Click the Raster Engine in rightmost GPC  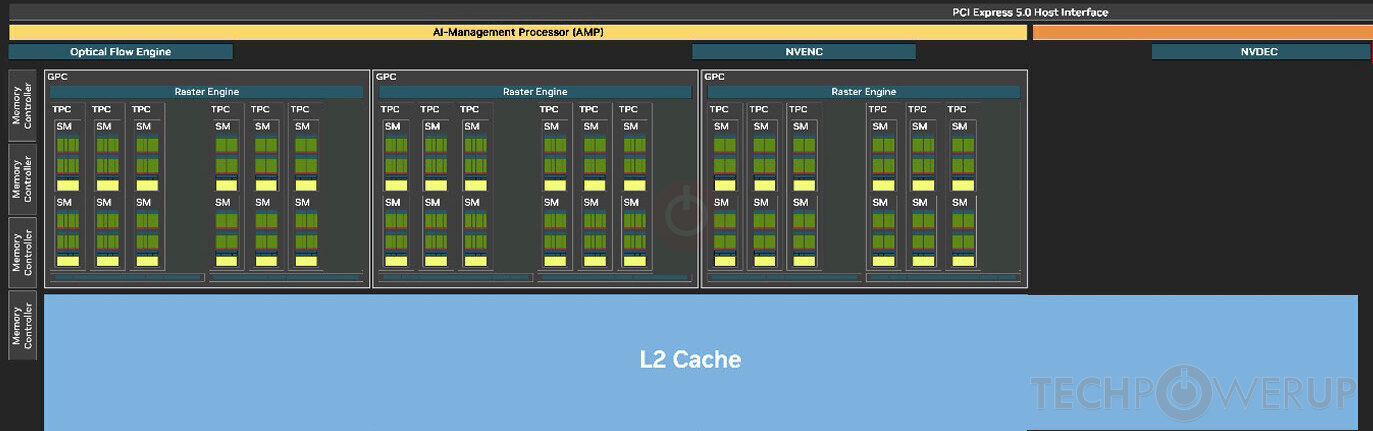tap(863, 92)
